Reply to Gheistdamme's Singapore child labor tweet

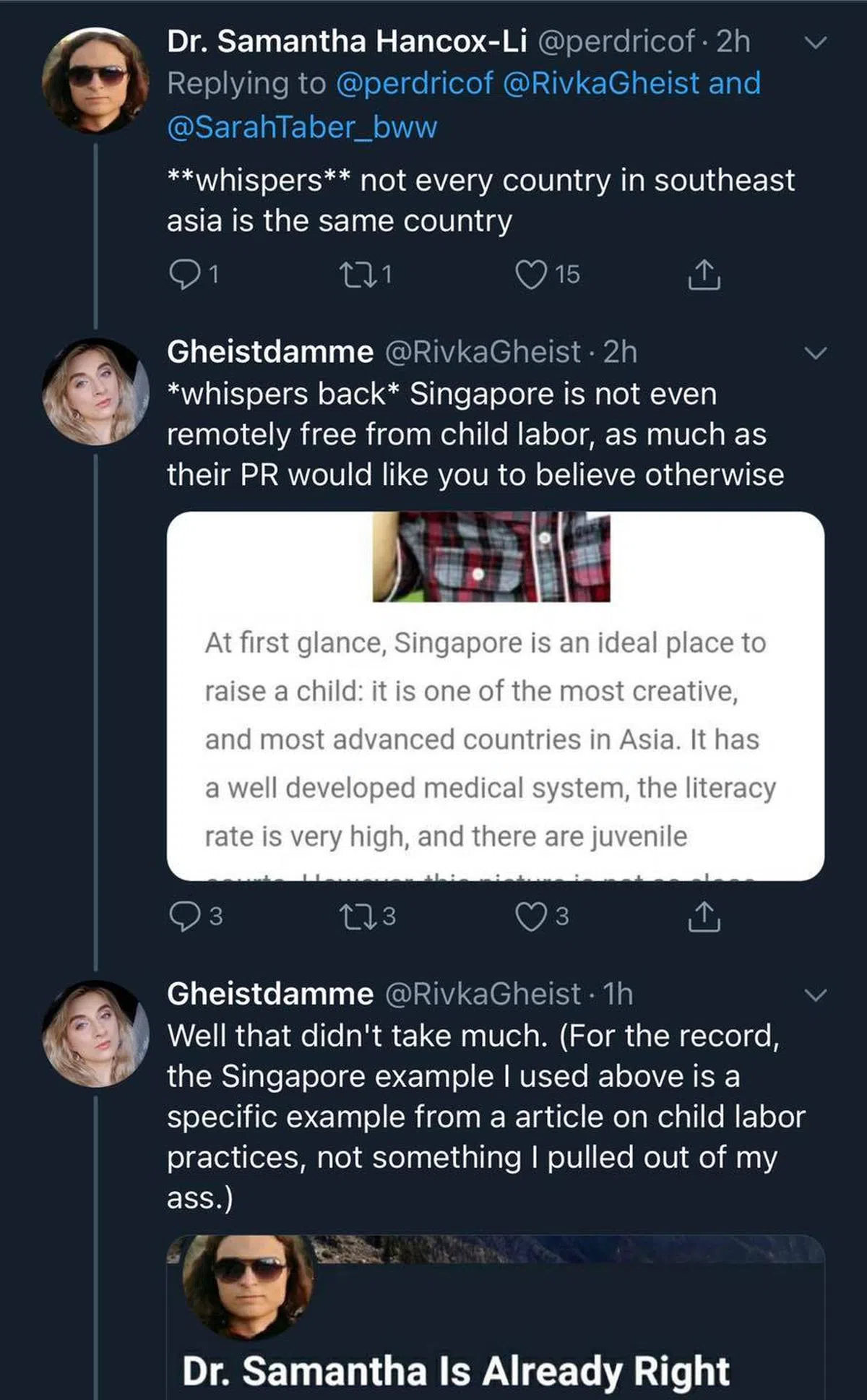point(184,916)
